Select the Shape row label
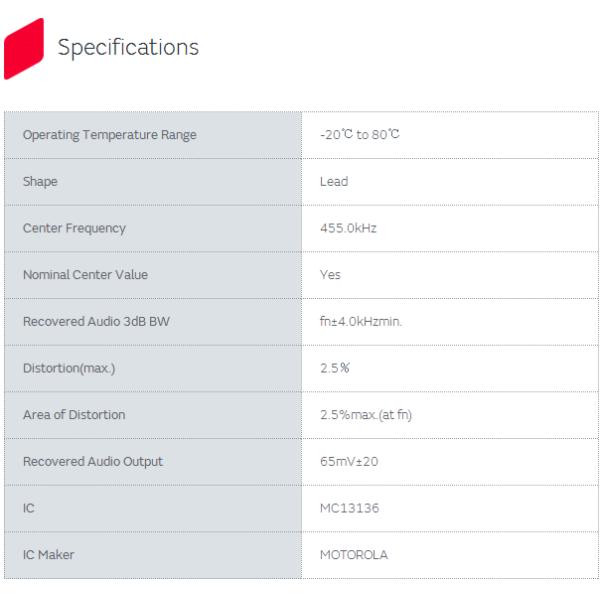600x600 pixels. pyautogui.click(x=40, y=182)
